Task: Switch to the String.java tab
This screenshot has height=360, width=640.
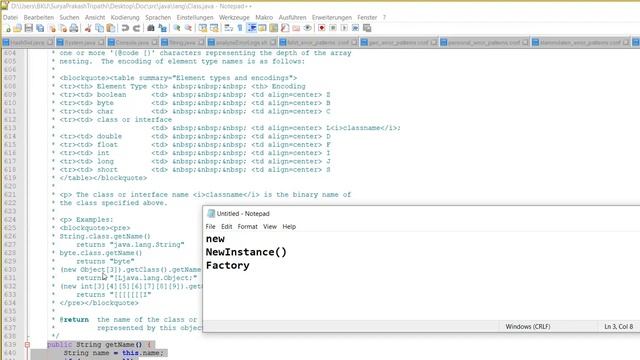Action: [182, 42]
